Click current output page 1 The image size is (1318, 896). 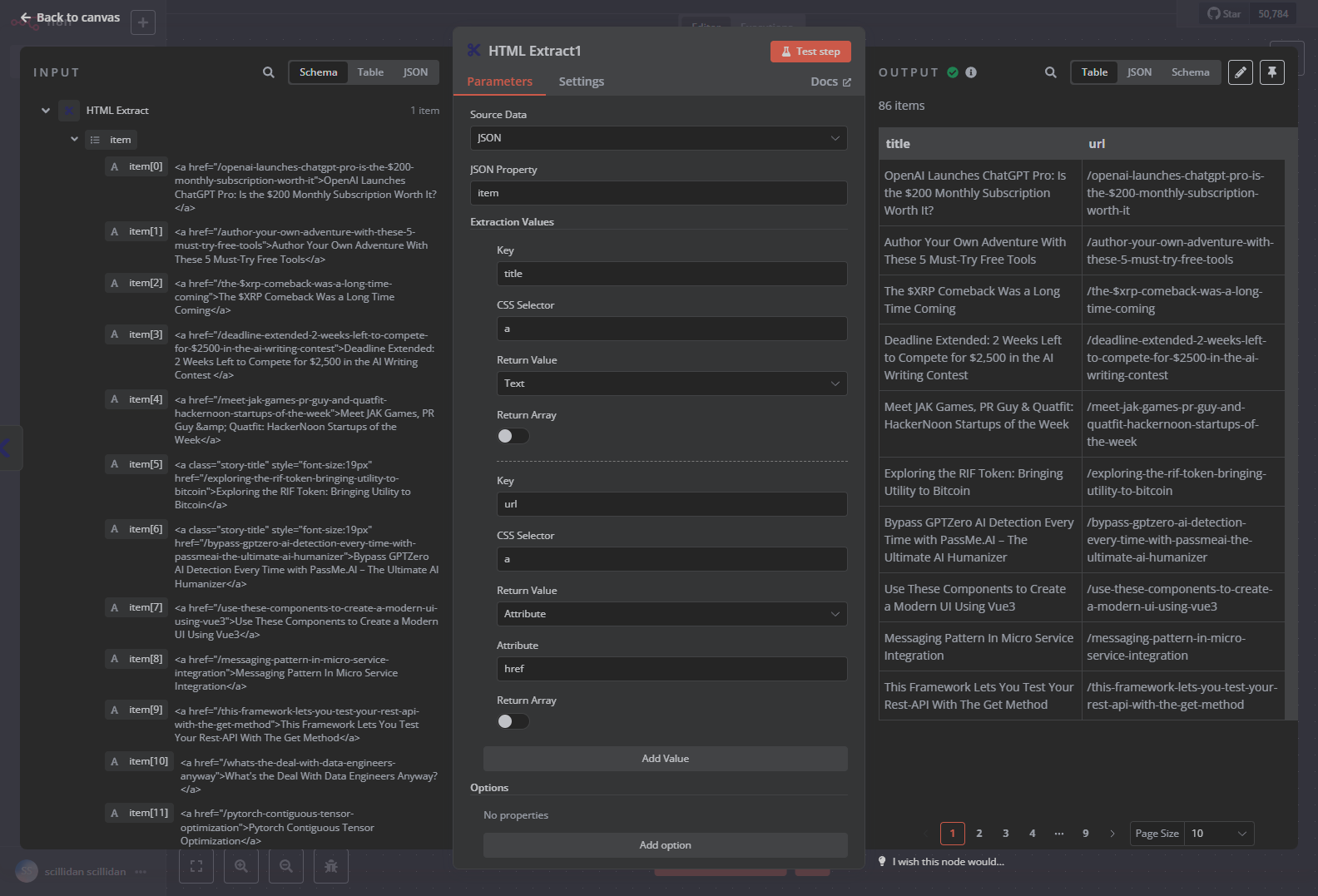point(953,834)
